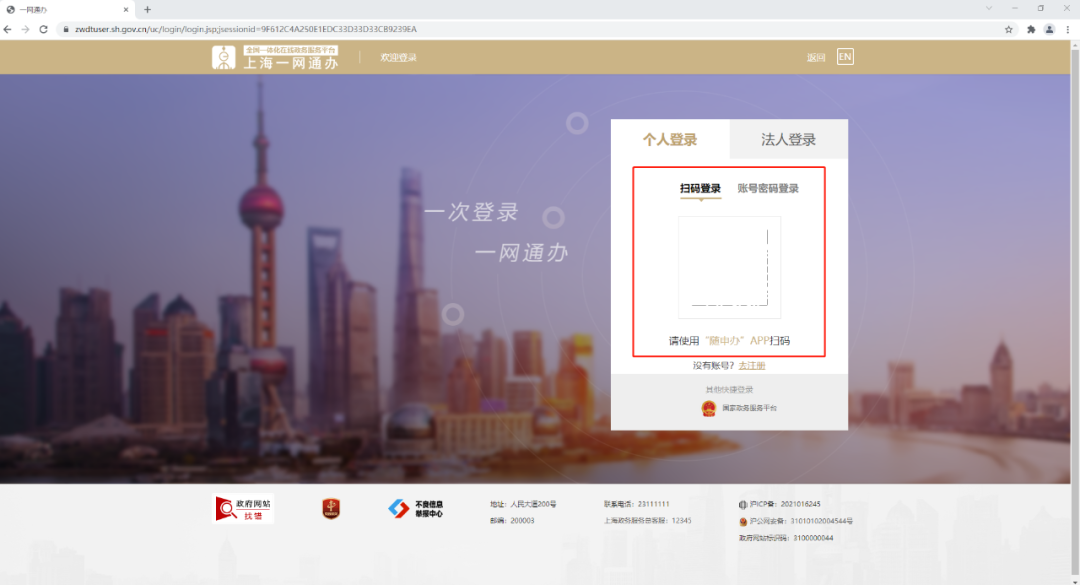Open the browser profile avatar
This screenshot has height=585, width=1080.
tap(1049, 29)
